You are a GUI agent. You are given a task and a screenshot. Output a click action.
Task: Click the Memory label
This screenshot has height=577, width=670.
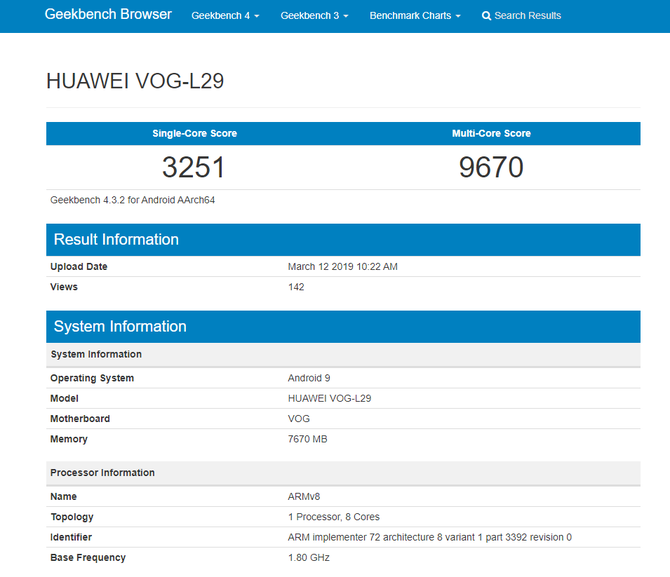[x=69, y=439]
